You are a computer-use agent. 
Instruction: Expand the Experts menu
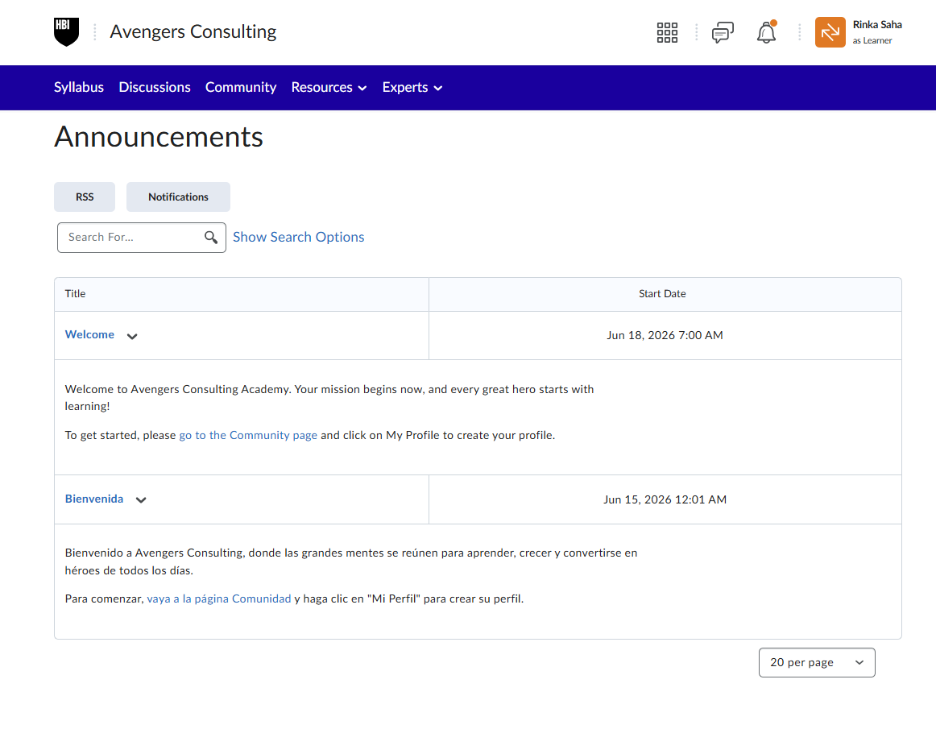[412, 87]
